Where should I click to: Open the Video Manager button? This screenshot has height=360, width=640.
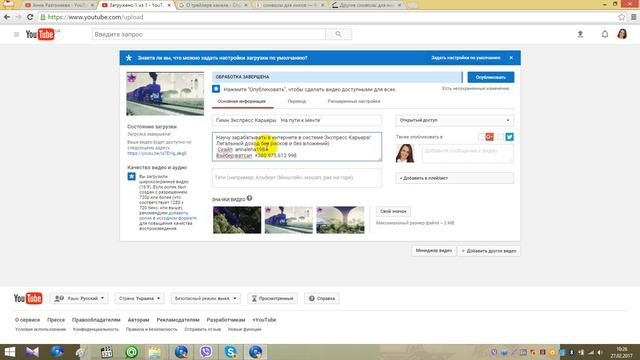[433, 251]
